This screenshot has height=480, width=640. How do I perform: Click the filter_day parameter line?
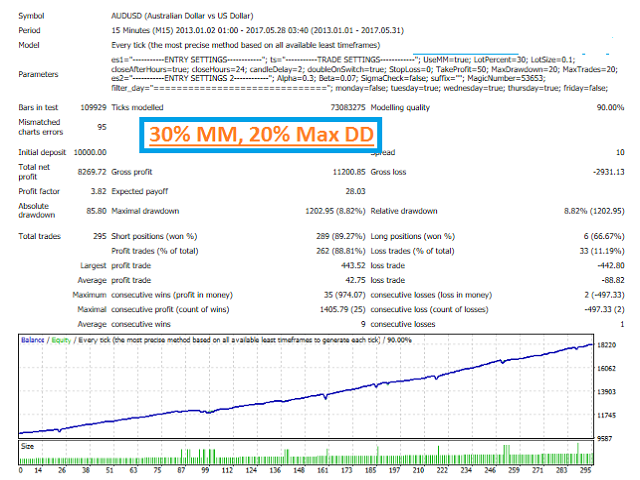point(360,88)
